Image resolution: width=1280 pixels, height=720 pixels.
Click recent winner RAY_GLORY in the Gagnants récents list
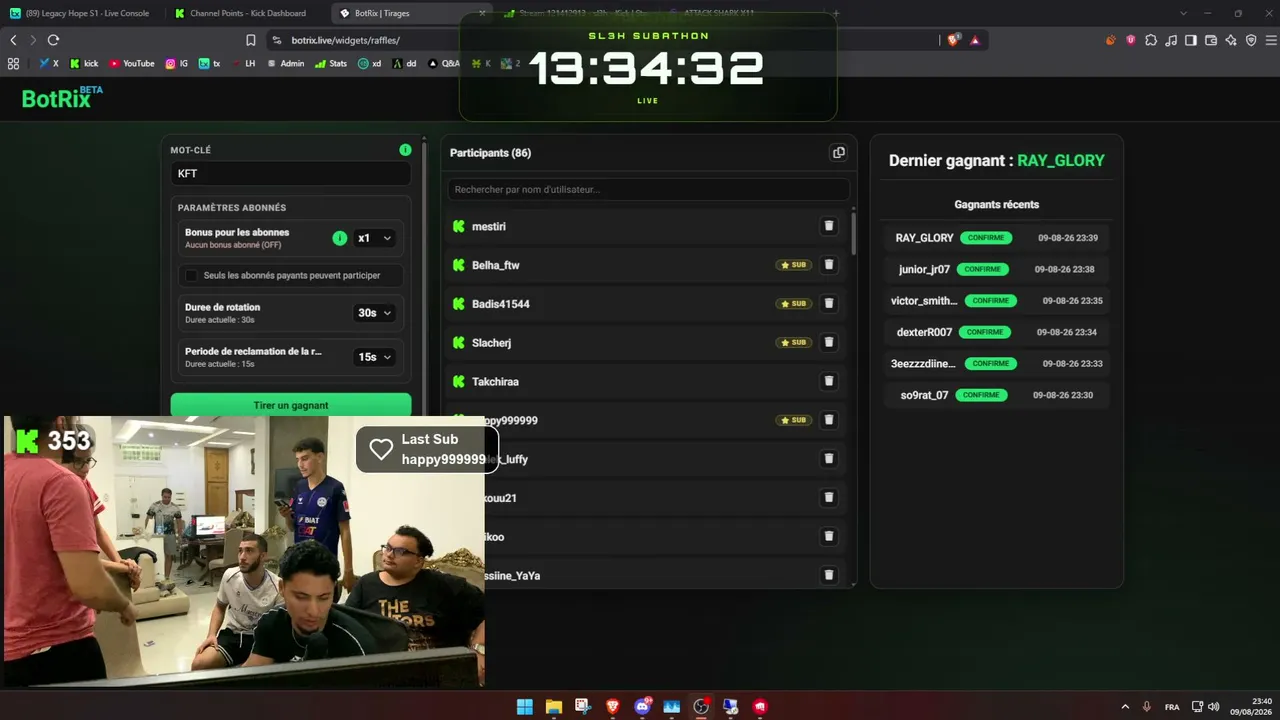pos(924,238)
